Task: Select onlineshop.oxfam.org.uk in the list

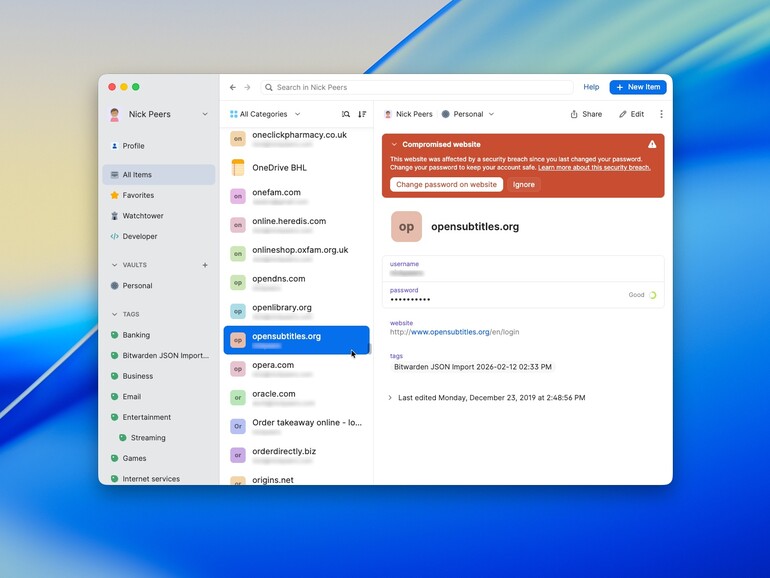Action: point(296,254)
